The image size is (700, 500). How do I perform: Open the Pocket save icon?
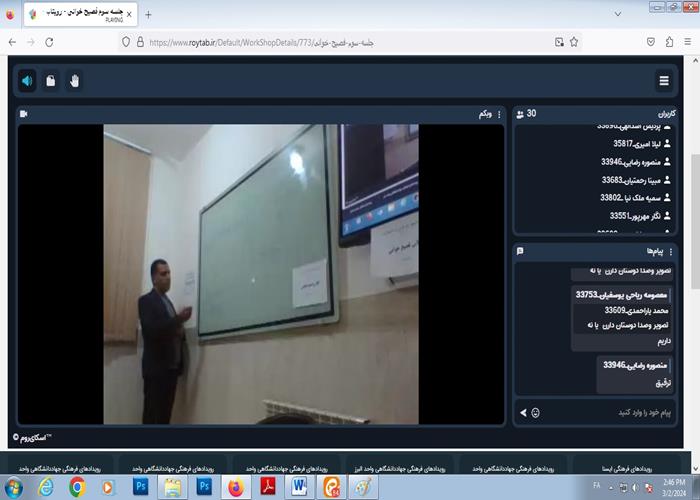point(651,42)
